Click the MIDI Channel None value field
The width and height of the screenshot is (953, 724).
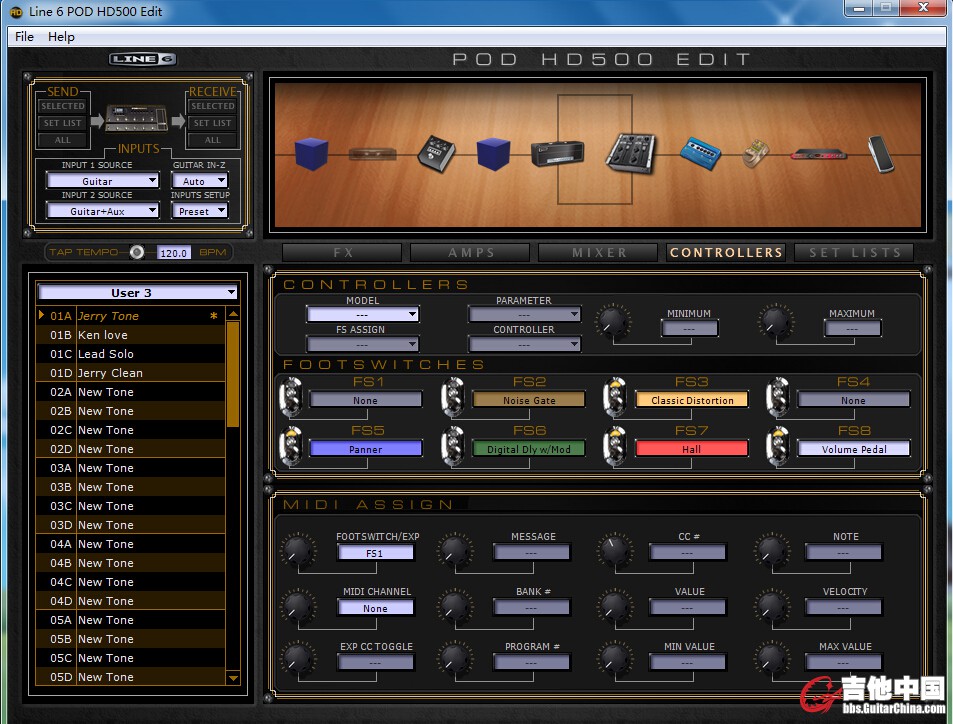(375, 608)
